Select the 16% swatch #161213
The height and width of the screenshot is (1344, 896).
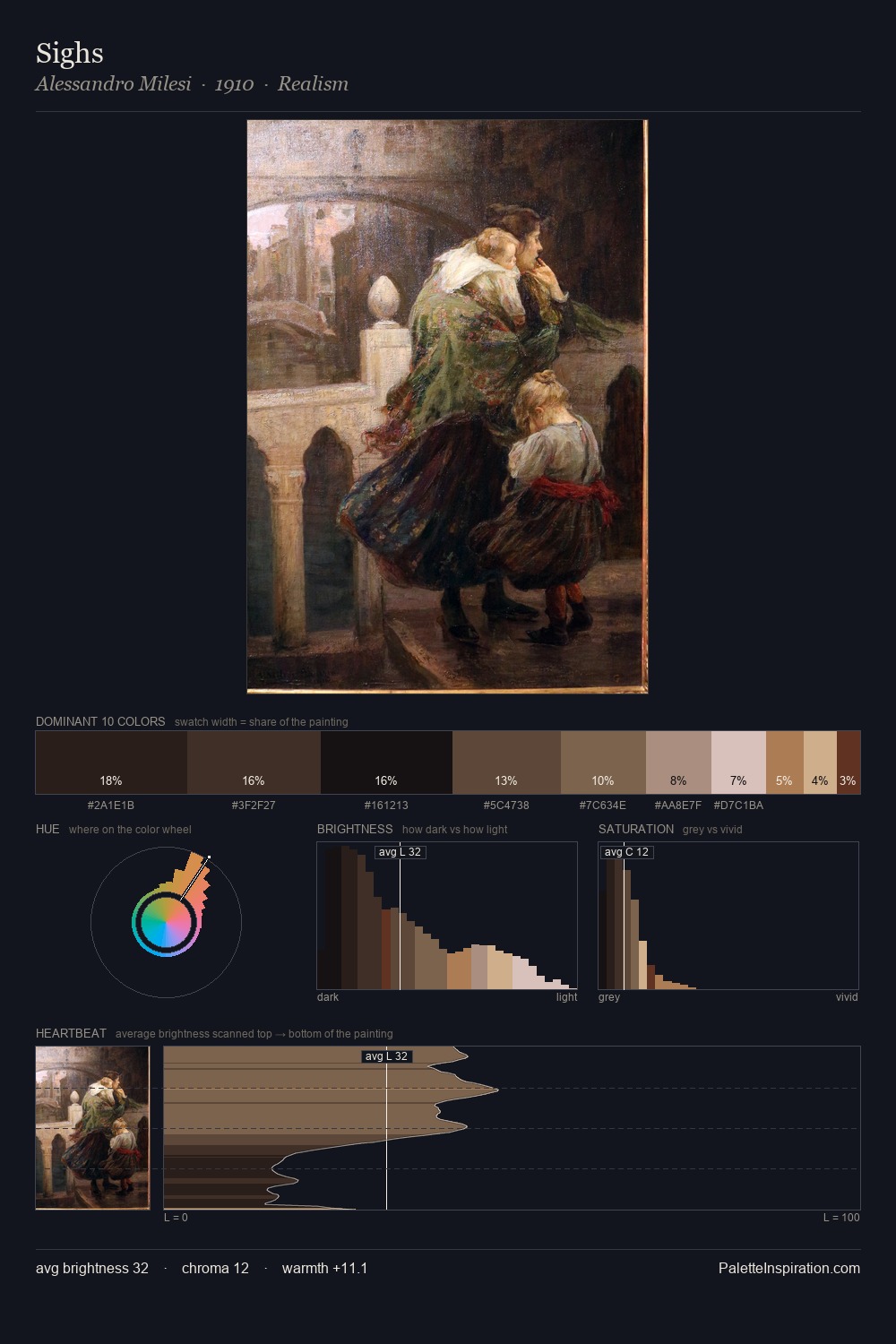point(386,762)
